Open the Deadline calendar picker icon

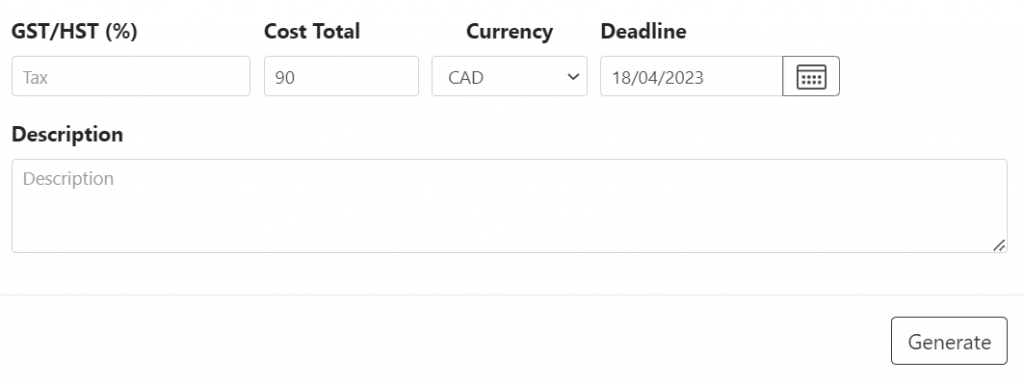pos(811,76)
